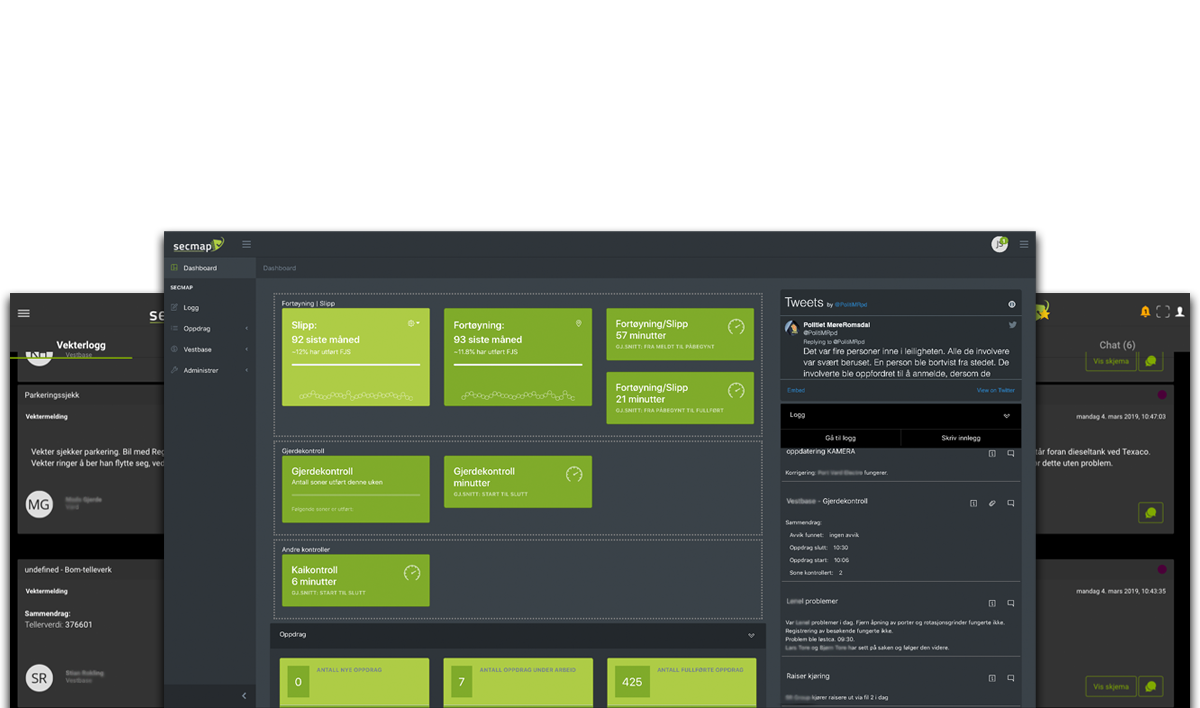This screenshot has height=708, width=1200.
Task: Click the Fortøyning: 93 siste måned card
Action: [x=518, y=357]
